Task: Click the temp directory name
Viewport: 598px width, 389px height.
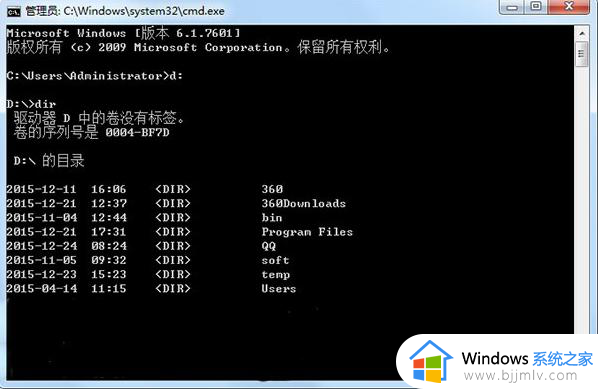Action: 276,275
